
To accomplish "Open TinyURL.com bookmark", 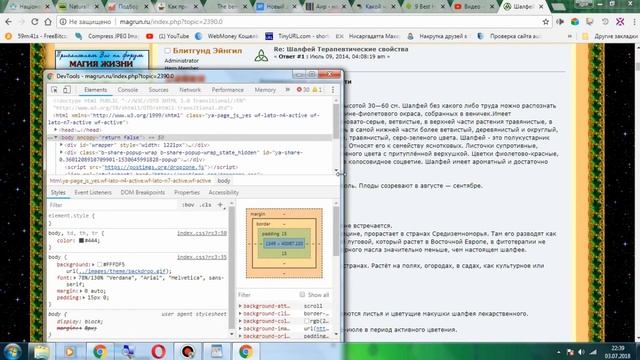I will click(x=298, y=36).
